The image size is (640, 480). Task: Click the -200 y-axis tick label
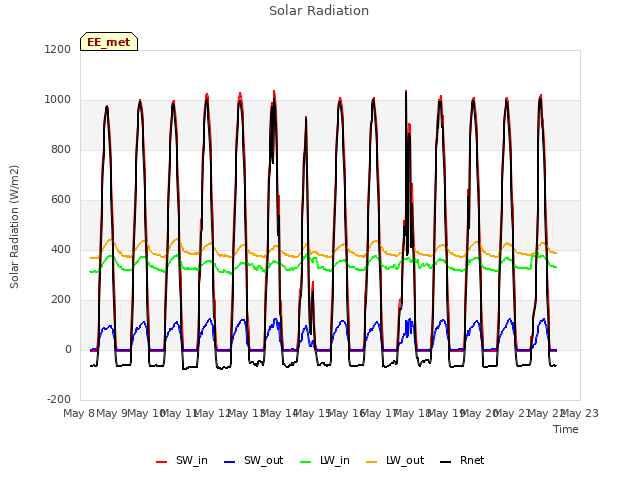click(x=59, y=400)
